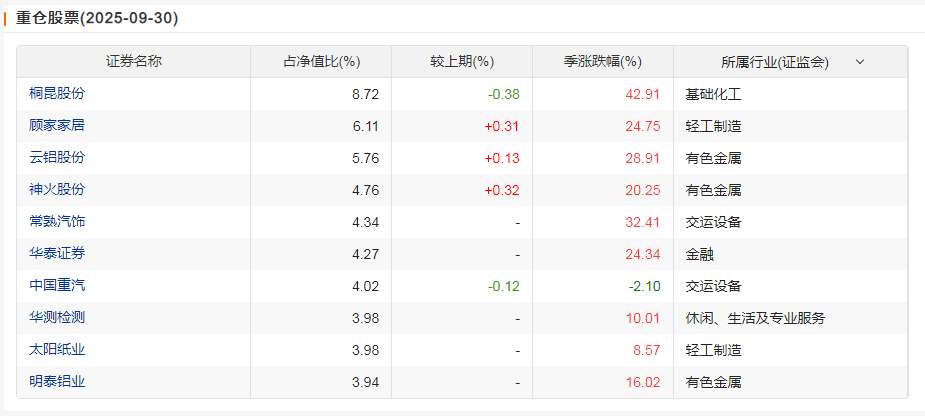This screenshot has width=925, height=416.
Task: Click 有色金属 in the 云铝股份 row
Action: (x=713, y=158)
